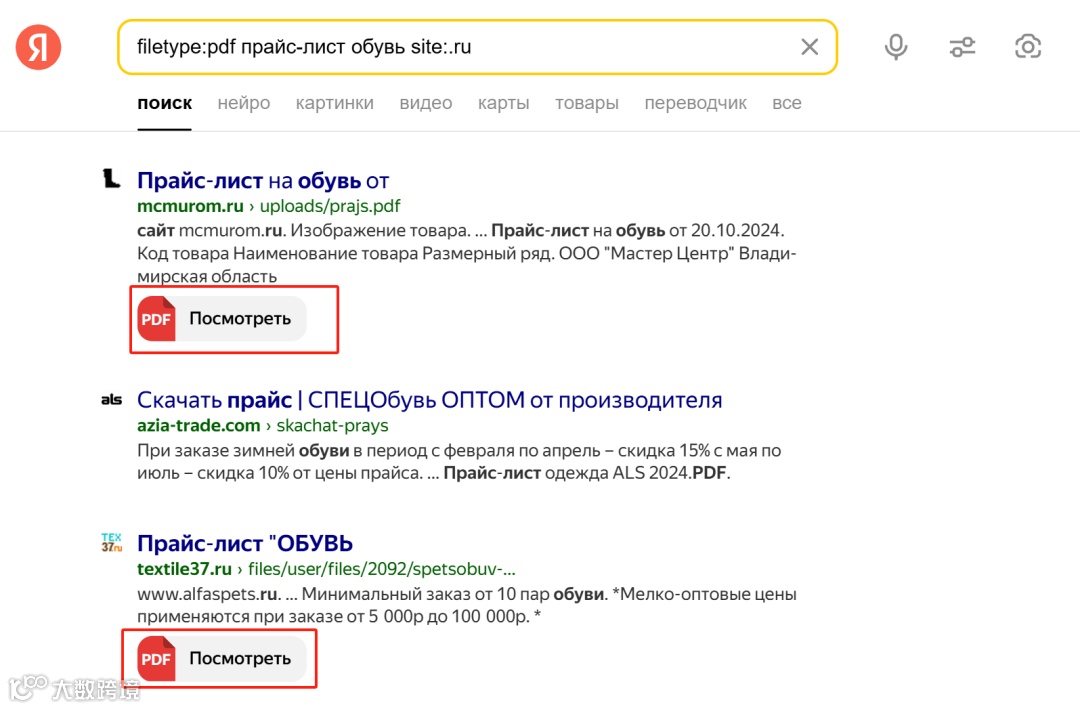
Task: Open the товары tab
Action: (x=586, y=103)
